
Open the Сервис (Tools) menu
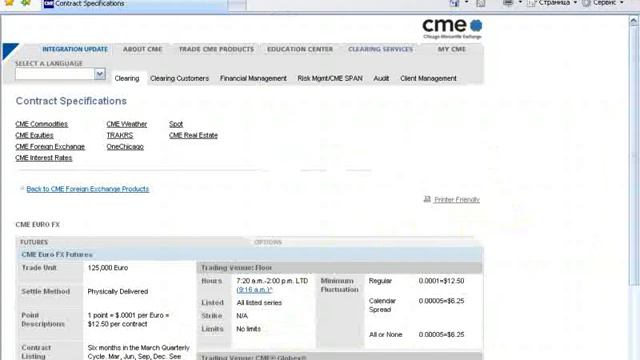point(603,3)
